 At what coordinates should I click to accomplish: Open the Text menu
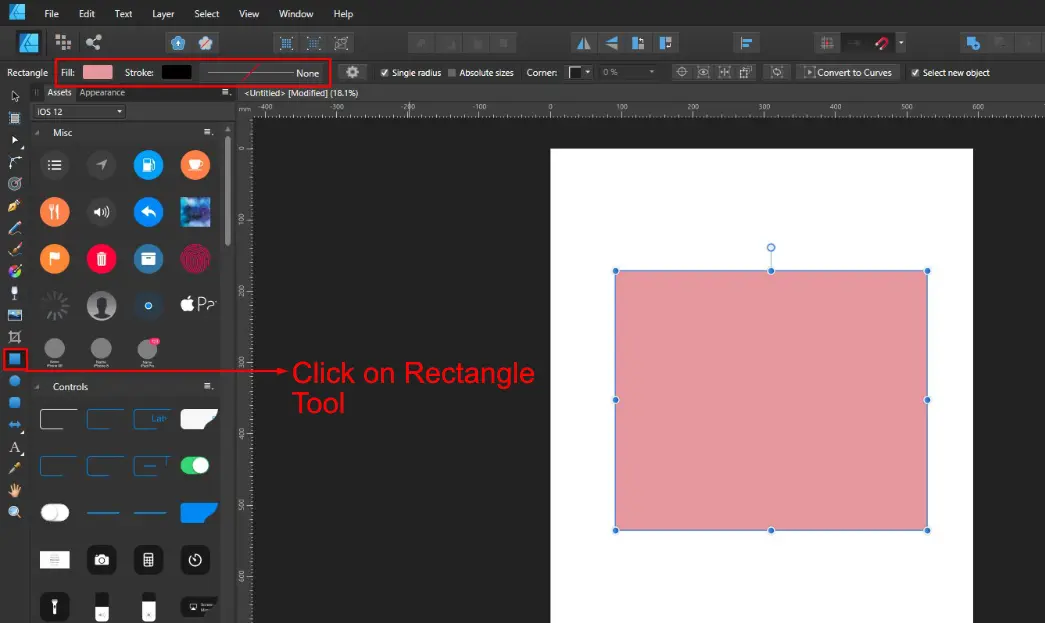tap(123, 13)
